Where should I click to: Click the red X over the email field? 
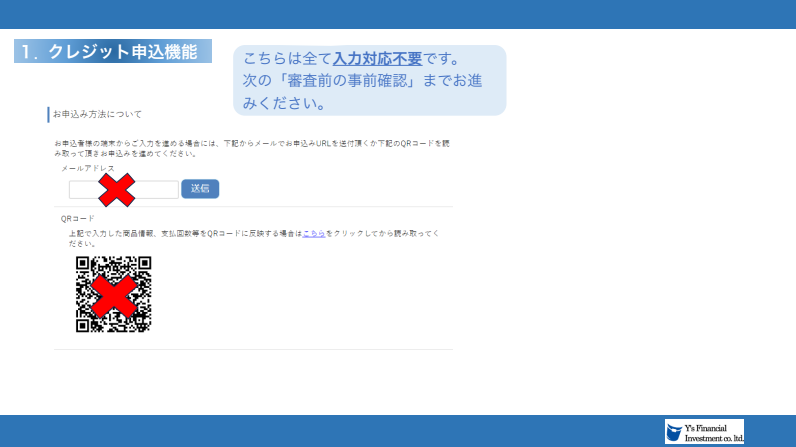point(116,189)
